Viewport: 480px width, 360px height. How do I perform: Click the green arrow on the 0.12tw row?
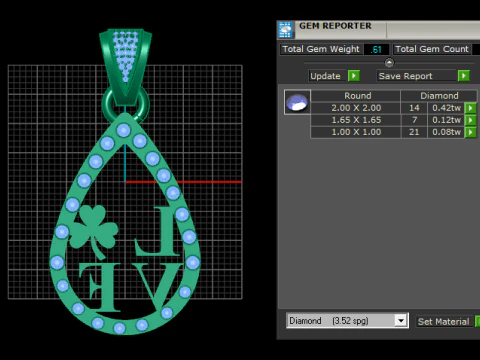click(470, 120)
